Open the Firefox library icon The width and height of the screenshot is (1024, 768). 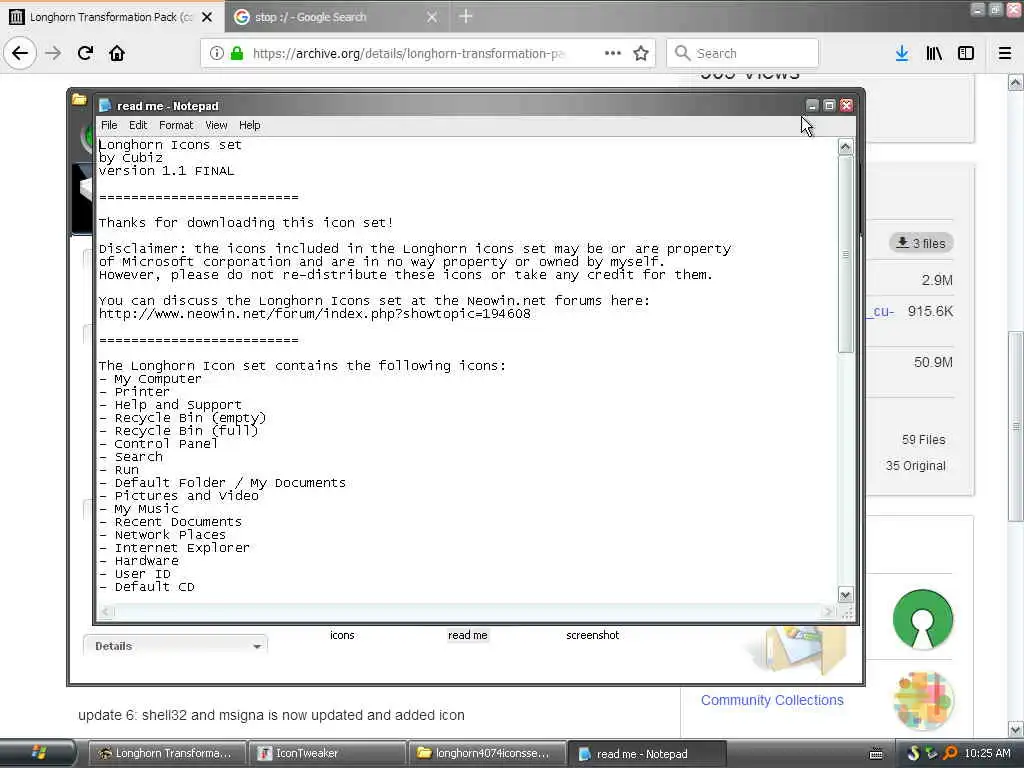934,53
